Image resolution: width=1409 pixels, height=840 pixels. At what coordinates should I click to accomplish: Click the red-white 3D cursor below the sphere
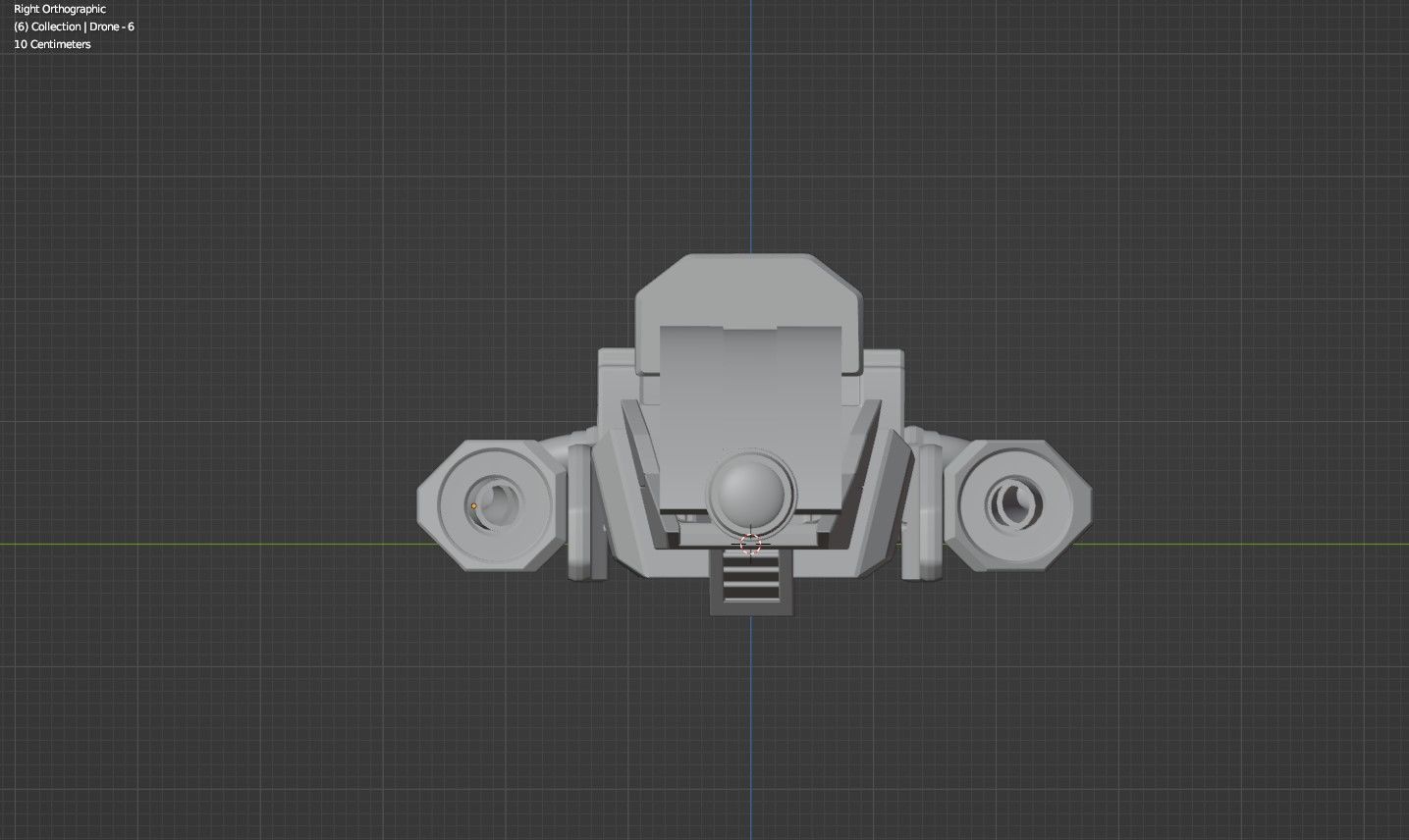(750, 545)
